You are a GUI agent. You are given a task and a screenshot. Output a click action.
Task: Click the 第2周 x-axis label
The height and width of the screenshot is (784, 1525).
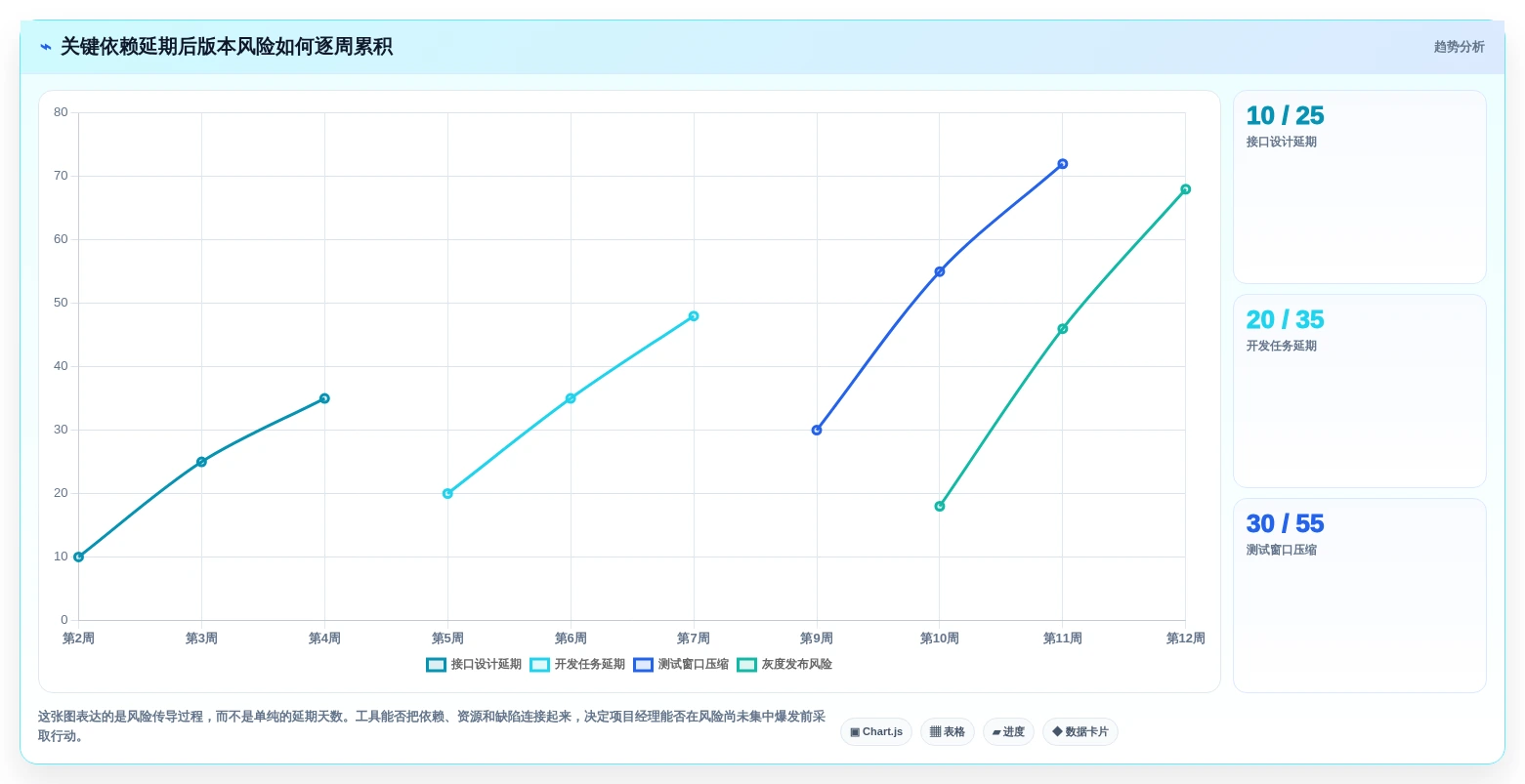tap(79, 639)
